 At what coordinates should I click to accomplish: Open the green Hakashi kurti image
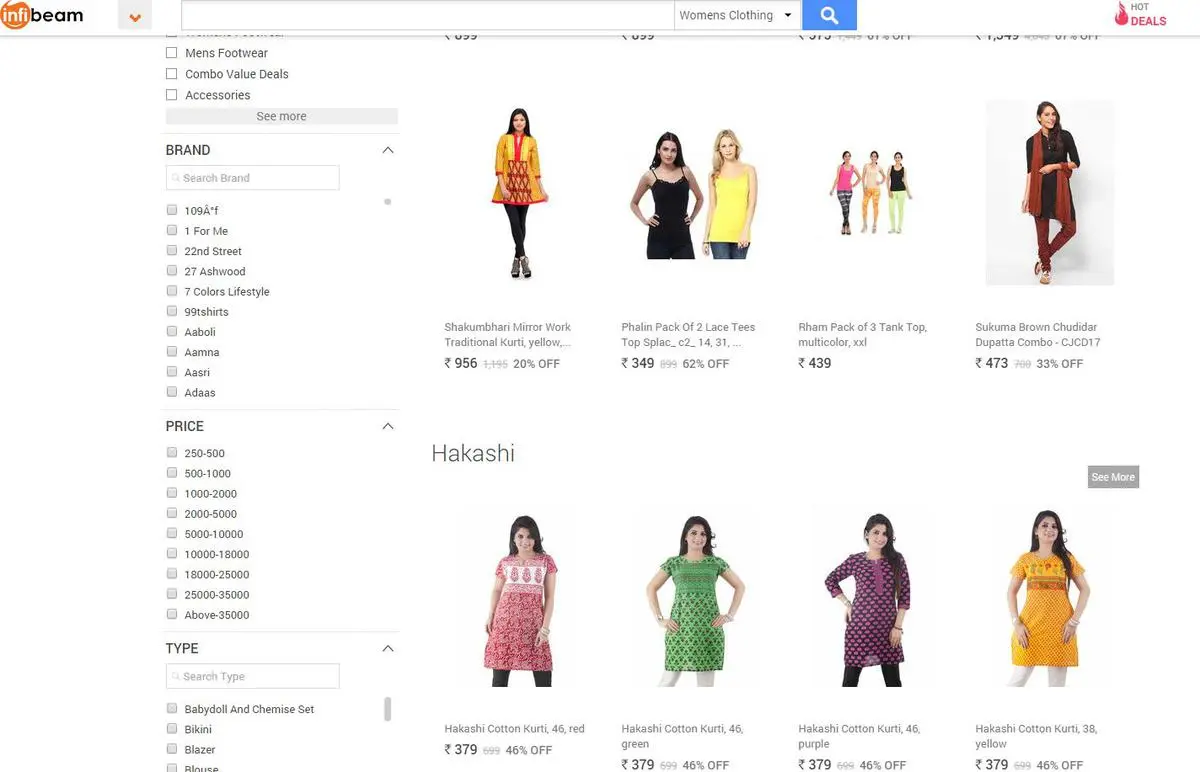pyautogui.click(x=696, y=600)
